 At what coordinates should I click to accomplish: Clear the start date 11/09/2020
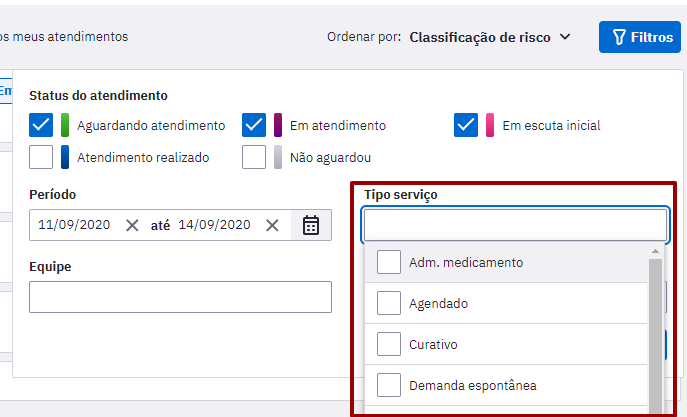(132, 226)
